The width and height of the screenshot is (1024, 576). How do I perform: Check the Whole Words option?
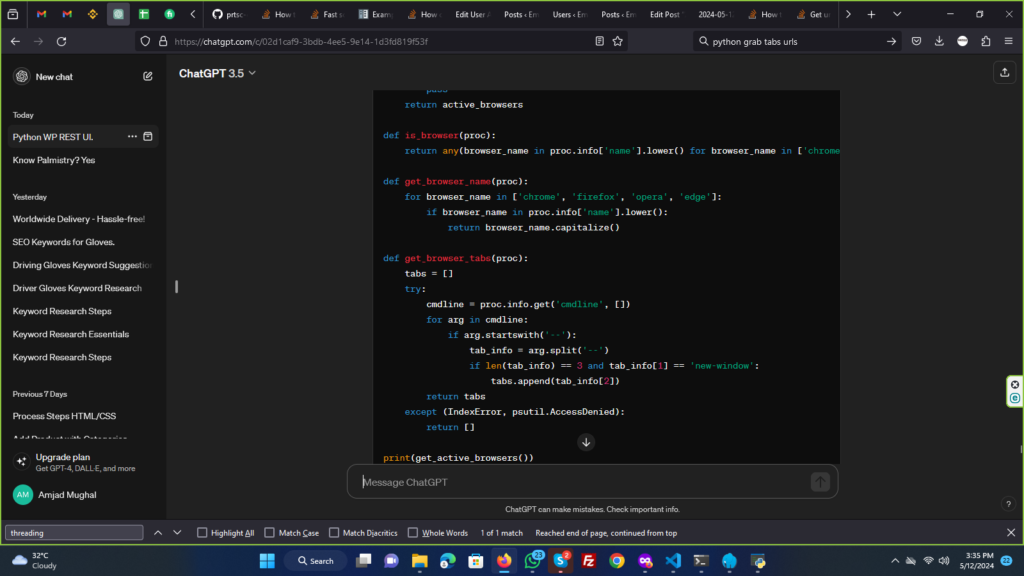point(411,533)
